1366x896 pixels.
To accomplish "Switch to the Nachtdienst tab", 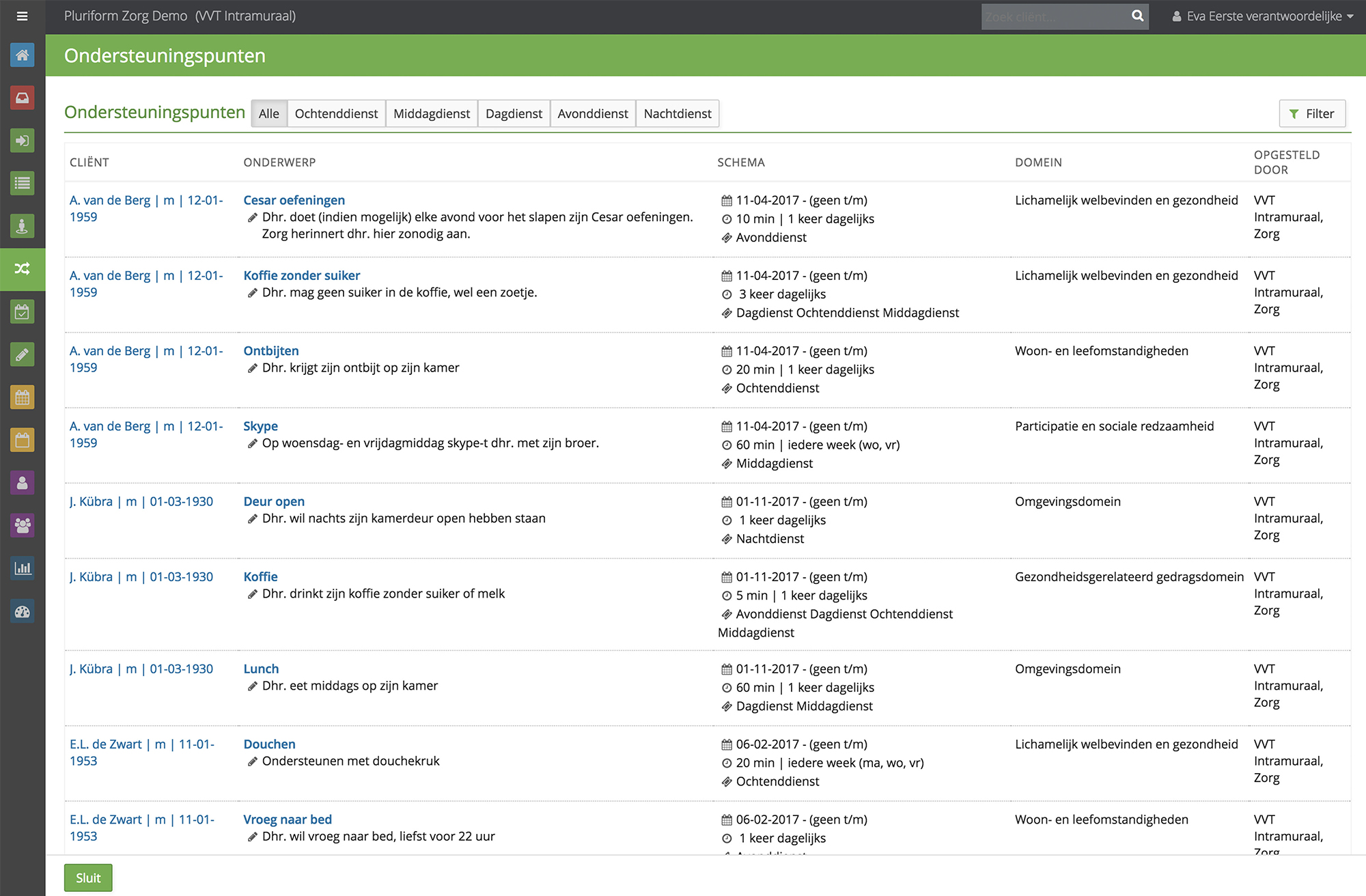I will click(x=678, y=113).
